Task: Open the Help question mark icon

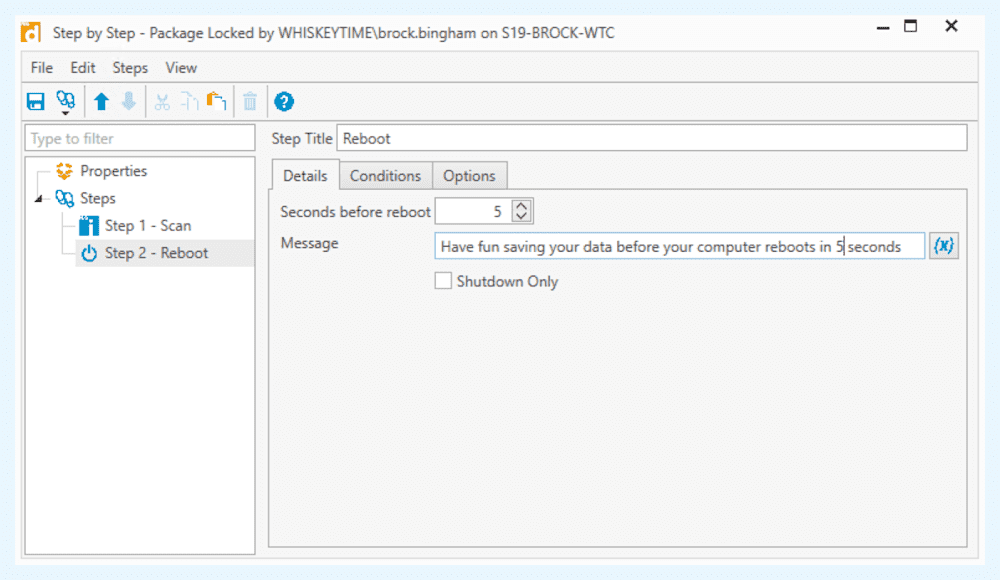Action: [x=284, y=101]
